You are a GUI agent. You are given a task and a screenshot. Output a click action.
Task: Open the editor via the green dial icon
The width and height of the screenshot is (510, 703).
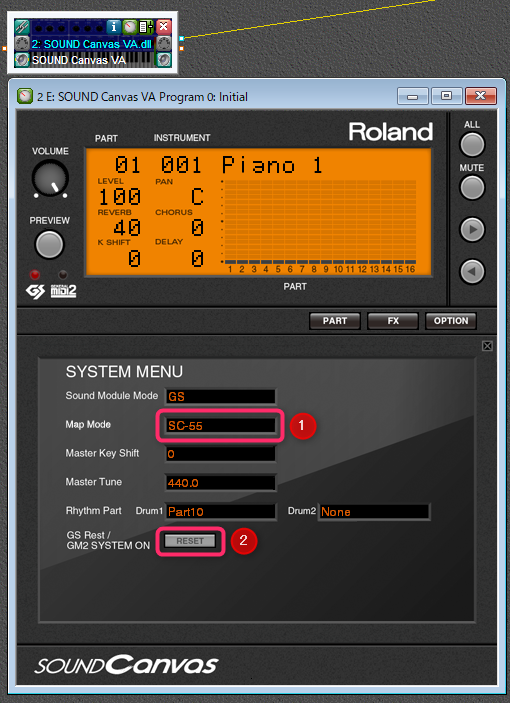[x=130, y=27]
